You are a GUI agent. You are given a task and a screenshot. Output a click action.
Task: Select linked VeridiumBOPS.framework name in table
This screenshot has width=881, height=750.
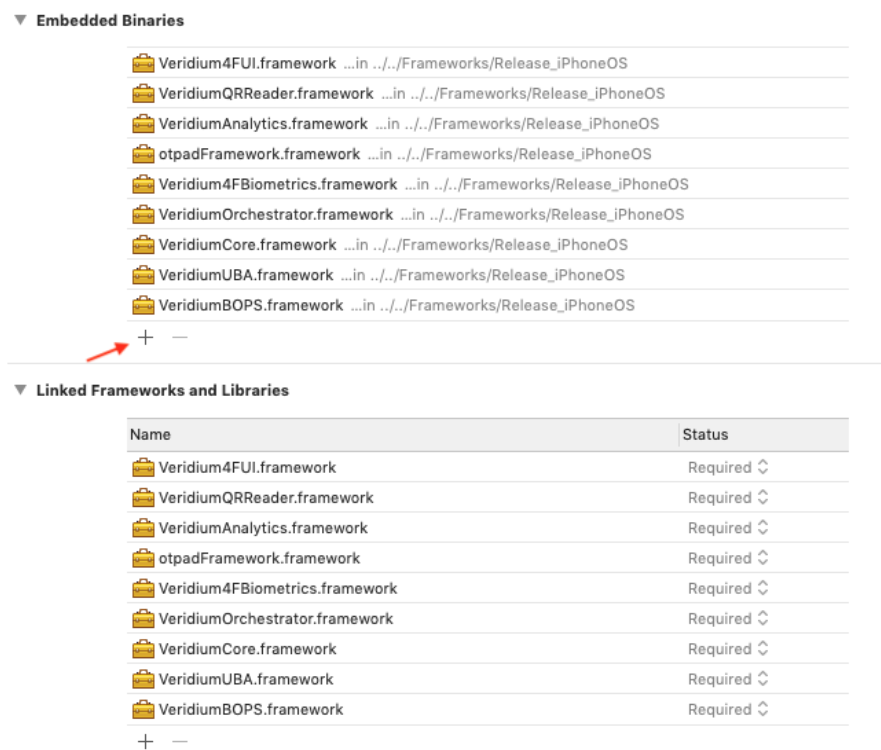(251, 710)
